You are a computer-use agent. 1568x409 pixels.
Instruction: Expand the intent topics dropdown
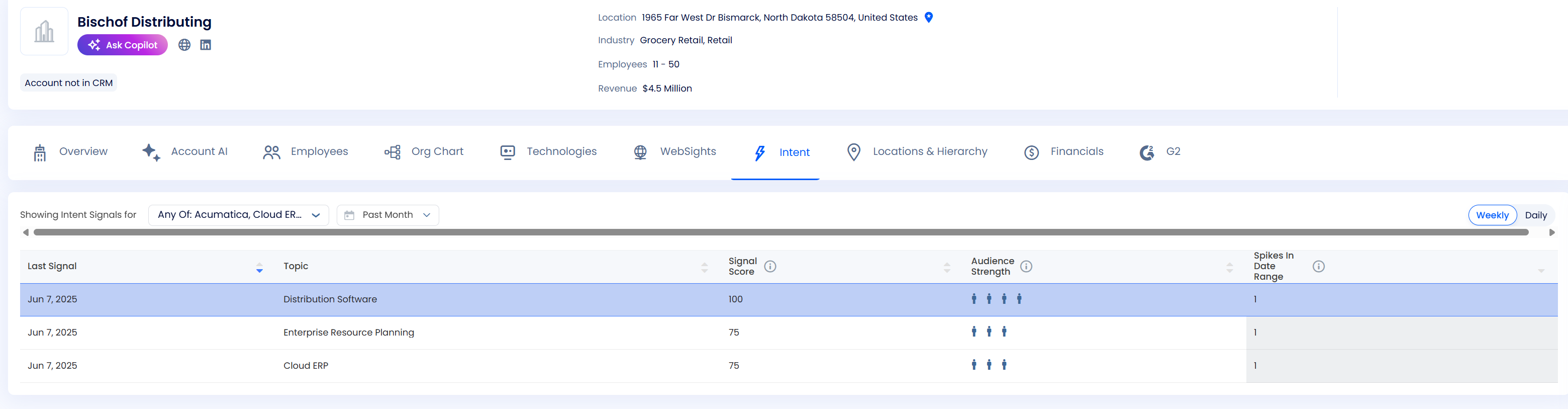239,215
